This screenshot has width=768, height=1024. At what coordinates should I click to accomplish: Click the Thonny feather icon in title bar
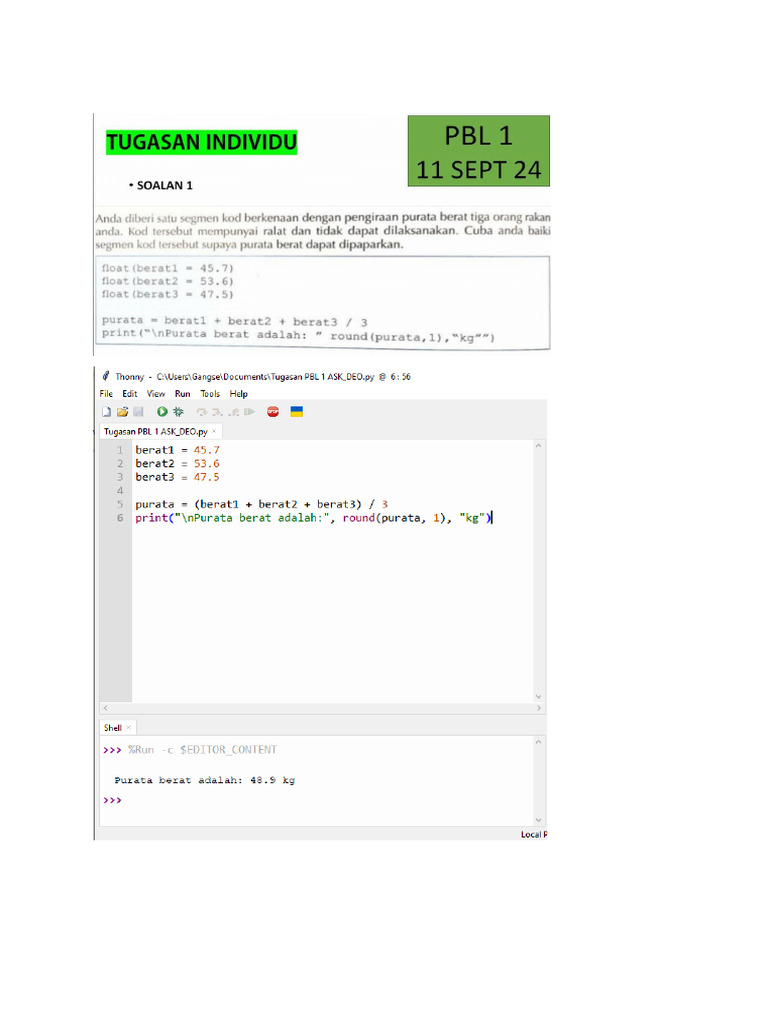(x=106, y=376)
